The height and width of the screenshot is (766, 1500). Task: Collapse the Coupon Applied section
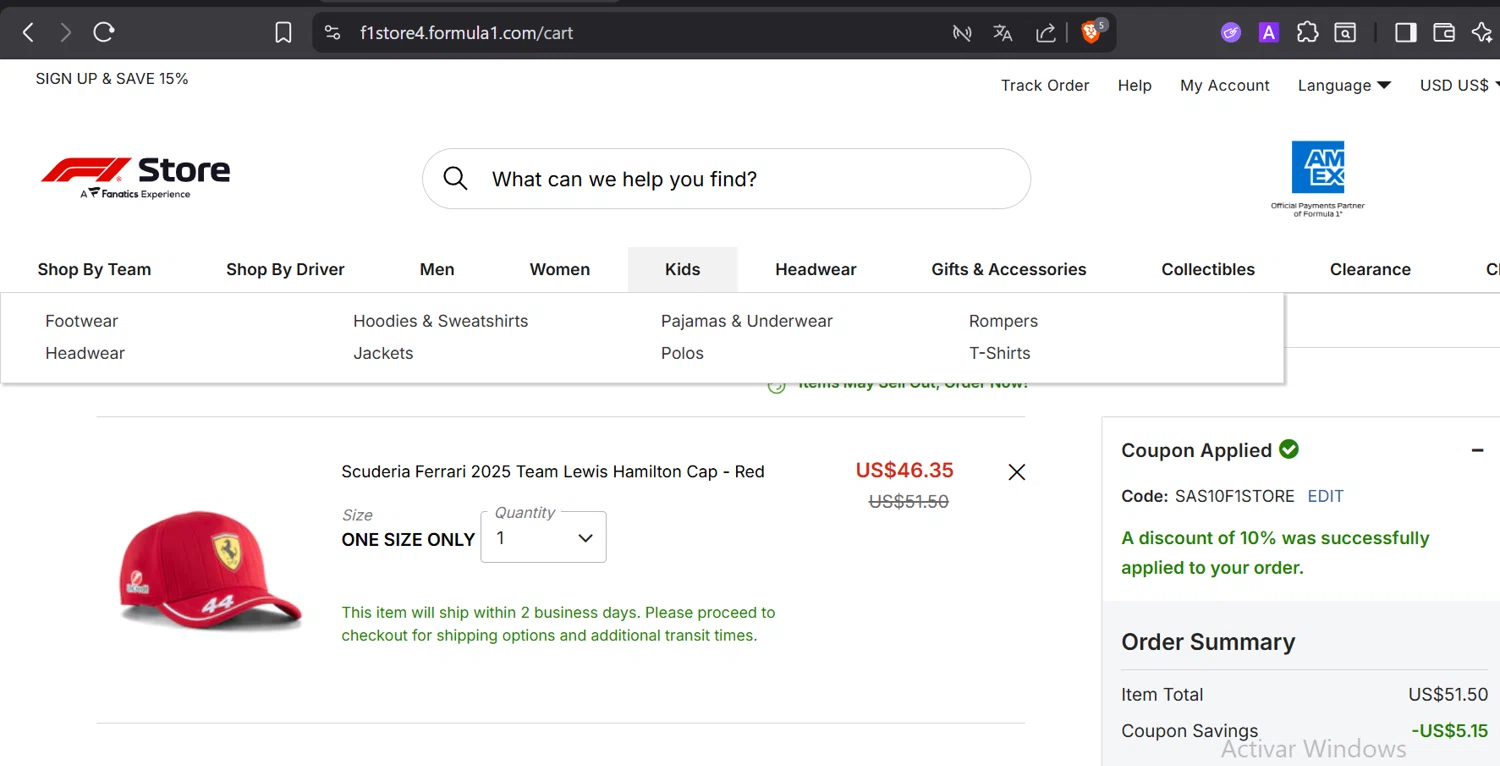pyautogui.click(x=1477, y=451)
